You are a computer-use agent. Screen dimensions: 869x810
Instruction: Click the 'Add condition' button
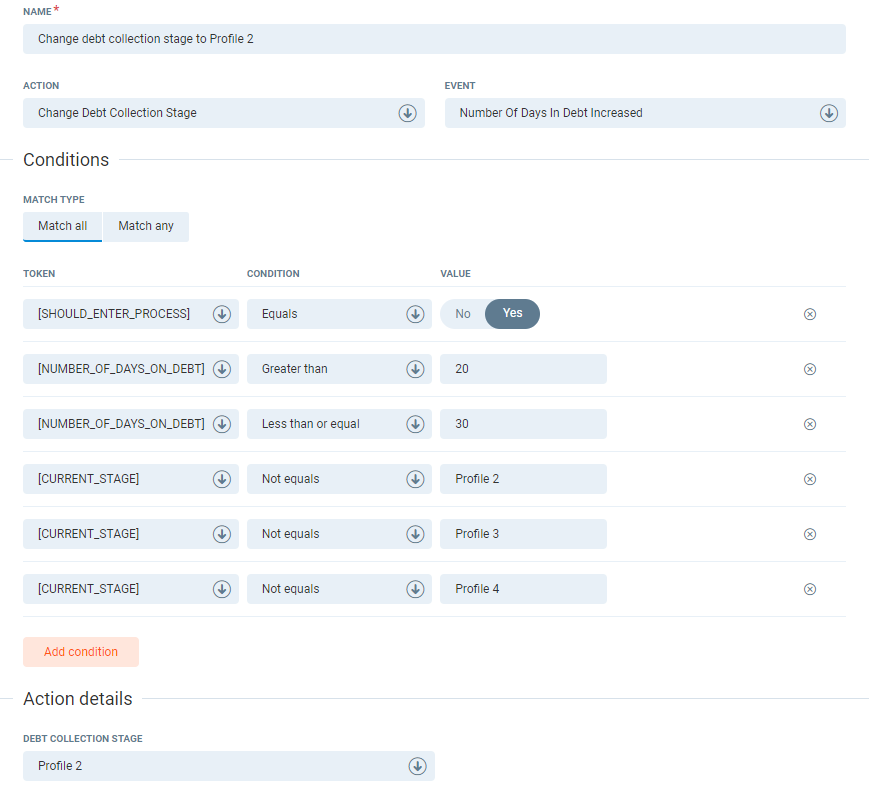pyautogui.click(x=81, y=652)
